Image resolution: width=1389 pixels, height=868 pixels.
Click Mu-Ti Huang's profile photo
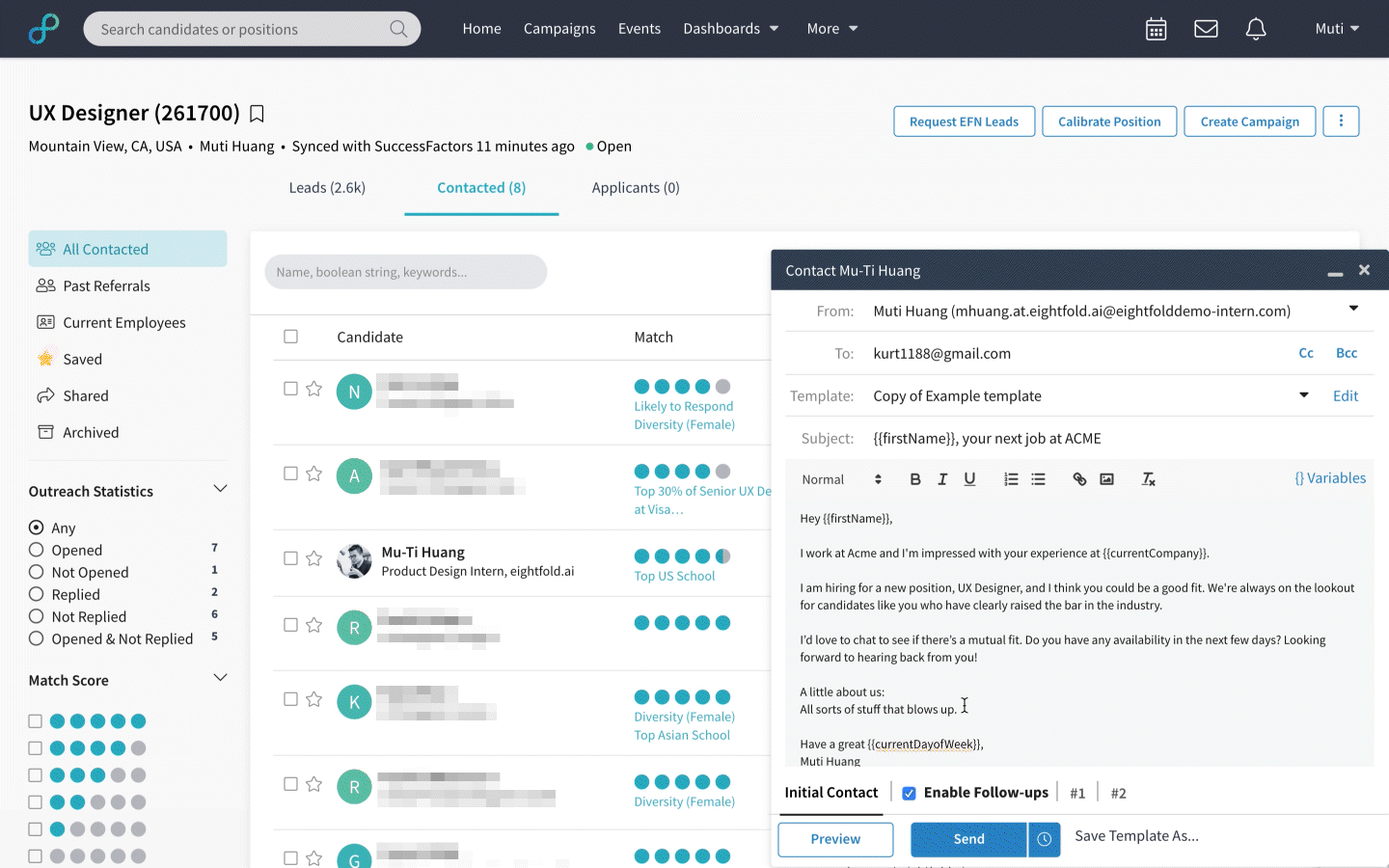(x=354, y=560)
